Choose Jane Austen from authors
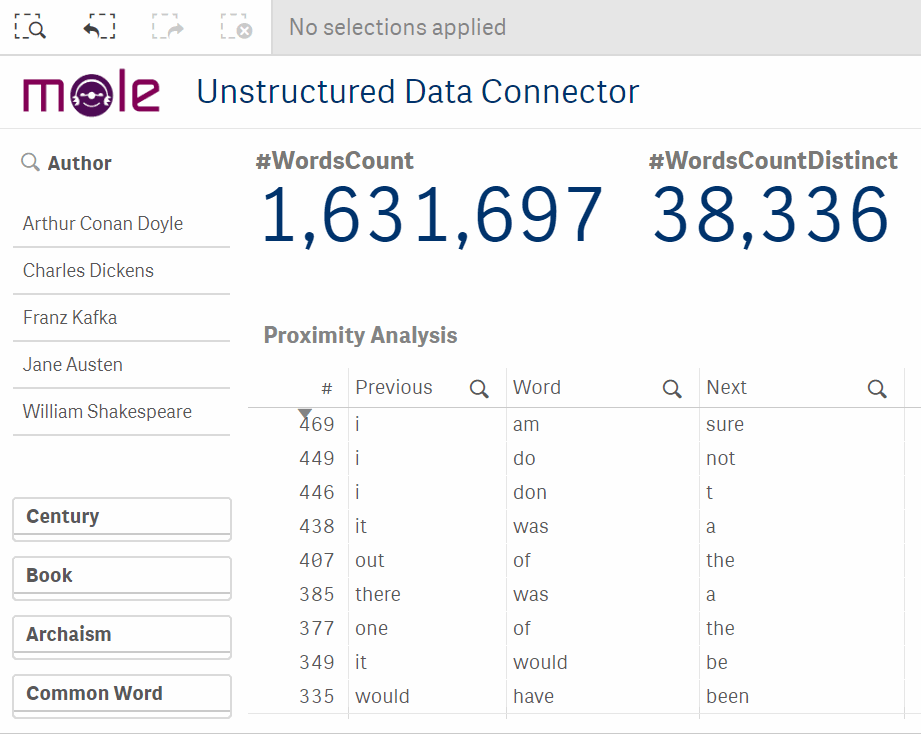Screen dimensions: 921x734 click(x=122, y=365)
